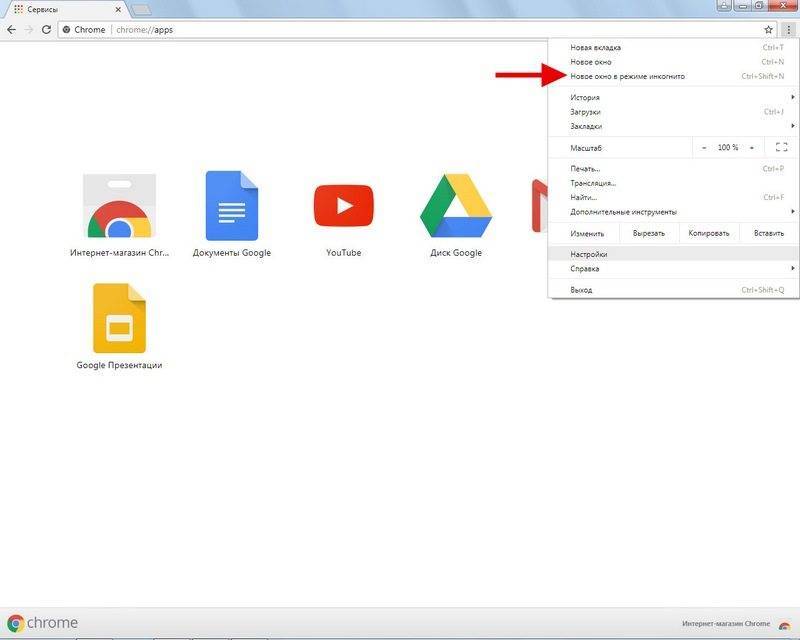
Task: Choose Новая вкладка from the menu
Action: (x=673, y=47)
